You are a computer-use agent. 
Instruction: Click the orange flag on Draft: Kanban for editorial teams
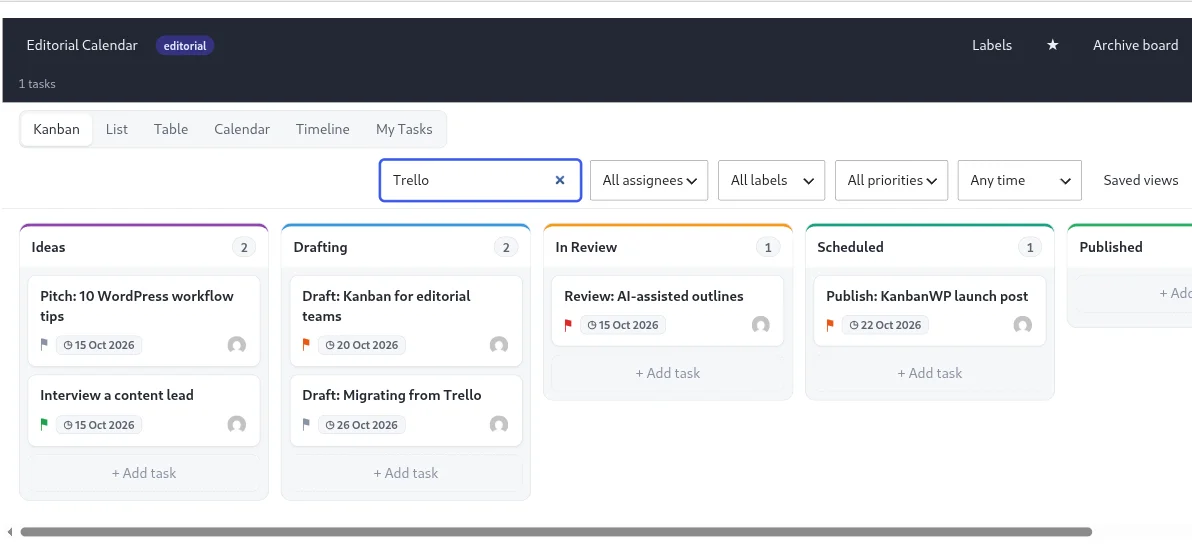tap(306, 344)
